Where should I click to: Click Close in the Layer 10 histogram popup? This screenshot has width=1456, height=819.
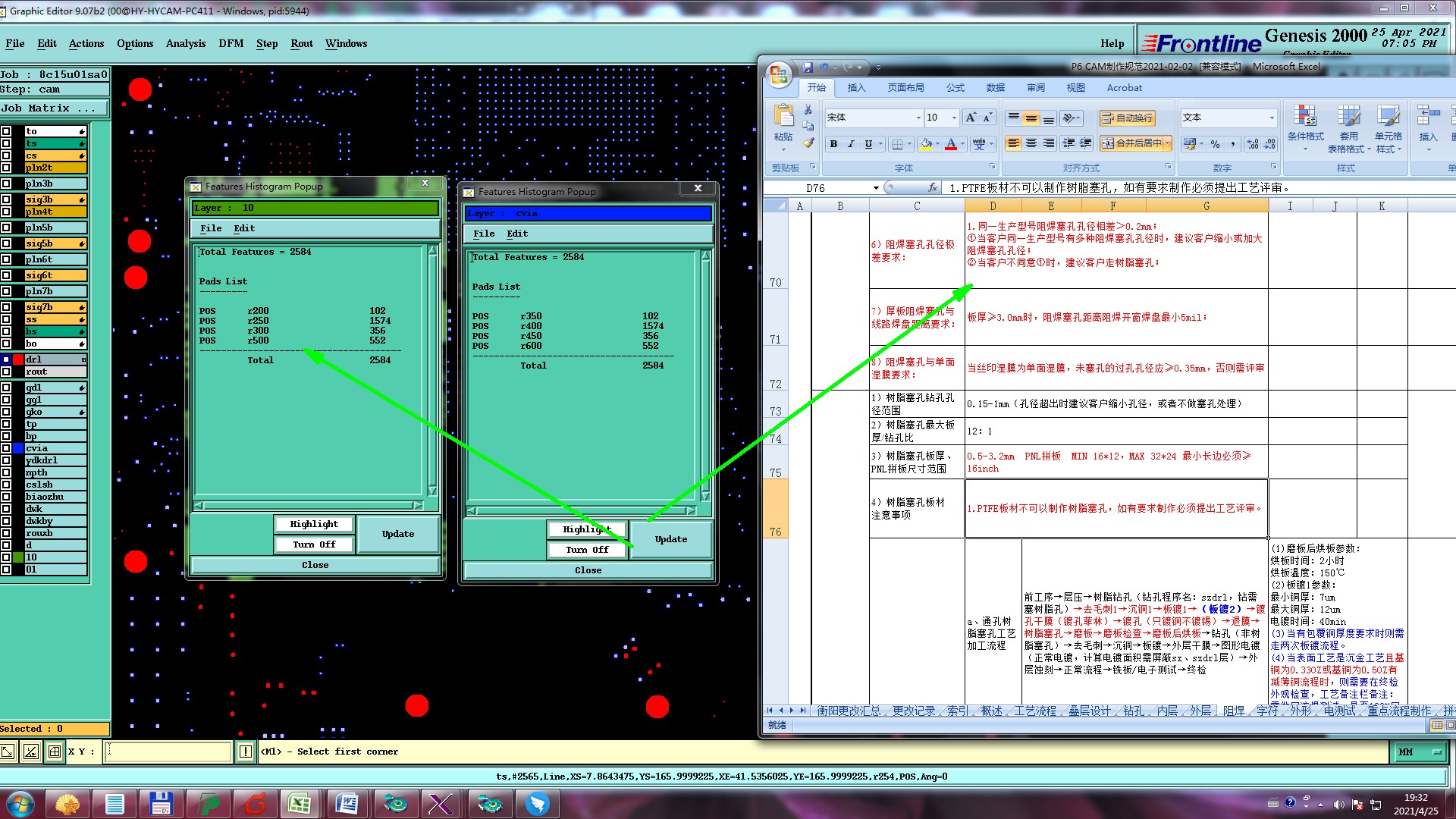(315, 565)
